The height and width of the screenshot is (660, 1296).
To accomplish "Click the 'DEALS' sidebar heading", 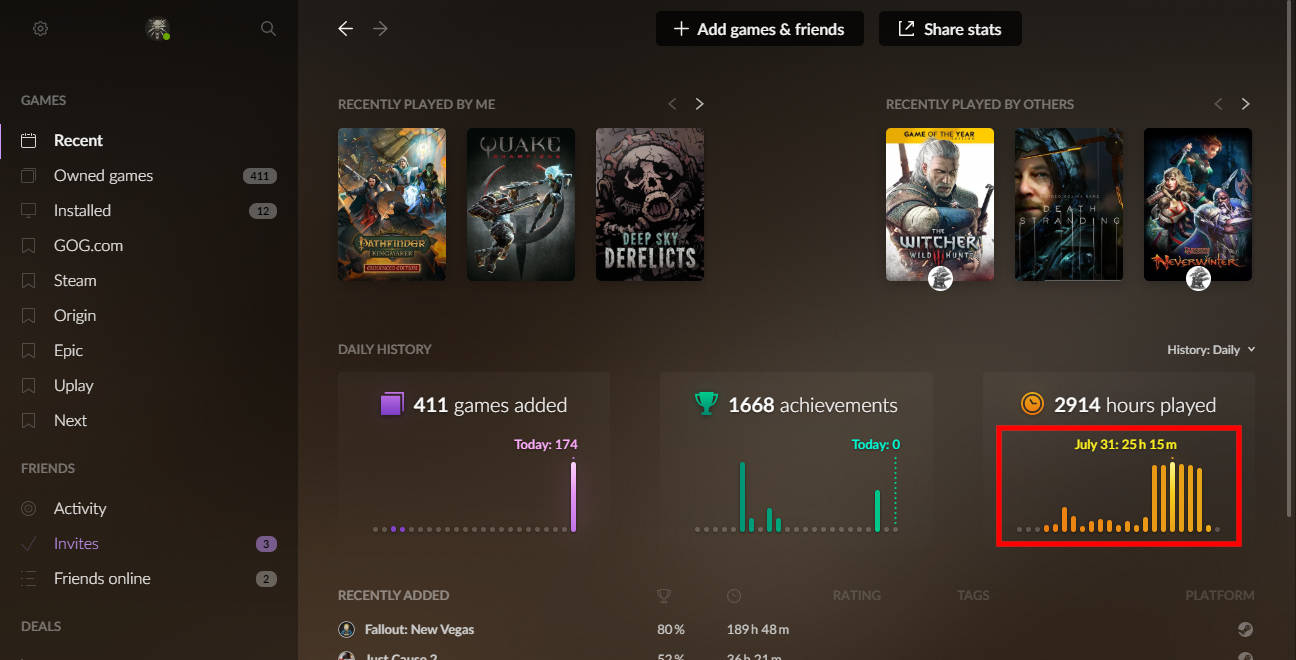I will [41, 626].
